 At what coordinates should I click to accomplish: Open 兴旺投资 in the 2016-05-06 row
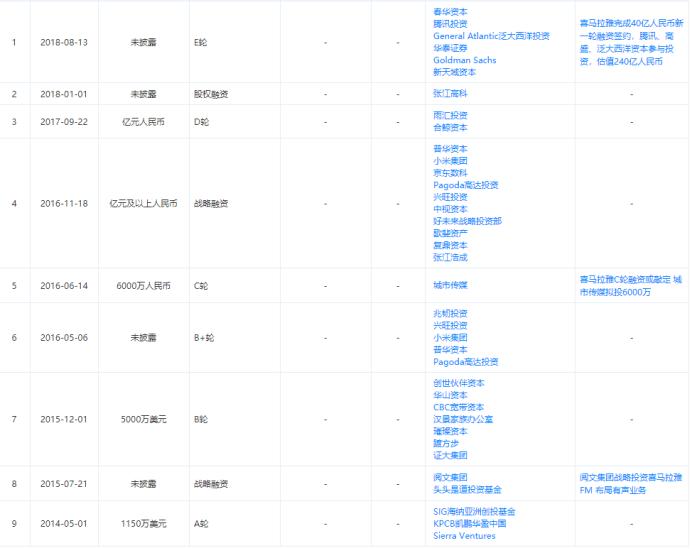[450, 326]
